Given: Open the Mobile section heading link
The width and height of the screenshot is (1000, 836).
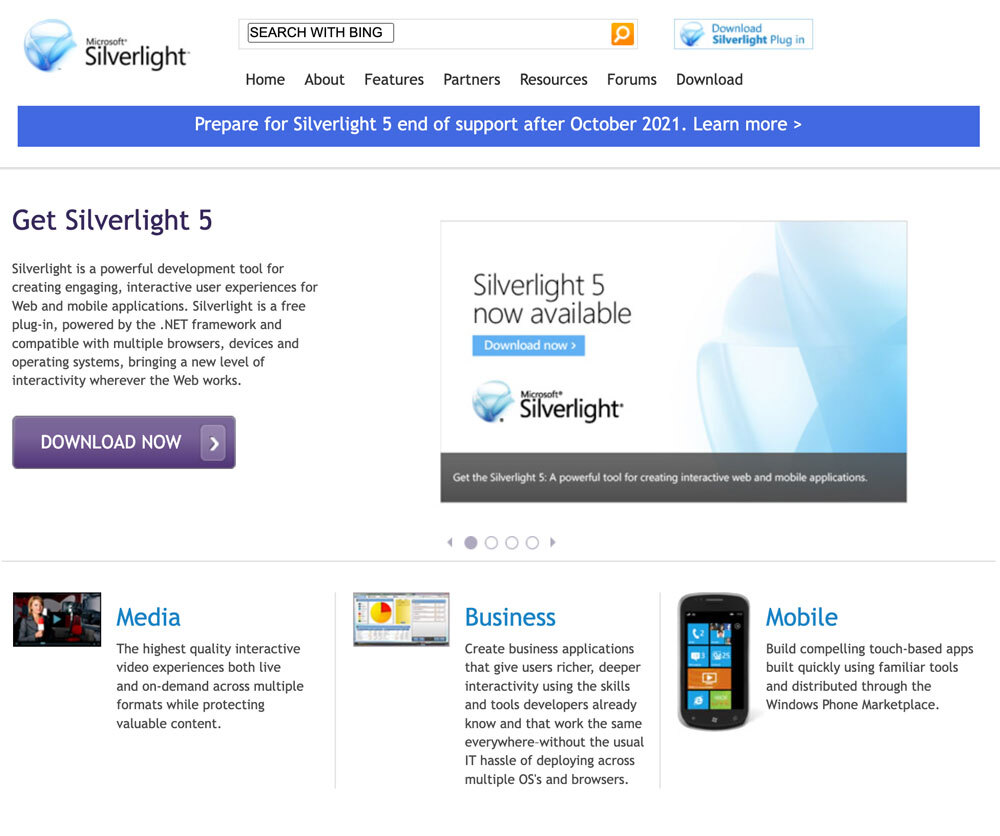Looking at the screenshot, I should pos(802,617).
